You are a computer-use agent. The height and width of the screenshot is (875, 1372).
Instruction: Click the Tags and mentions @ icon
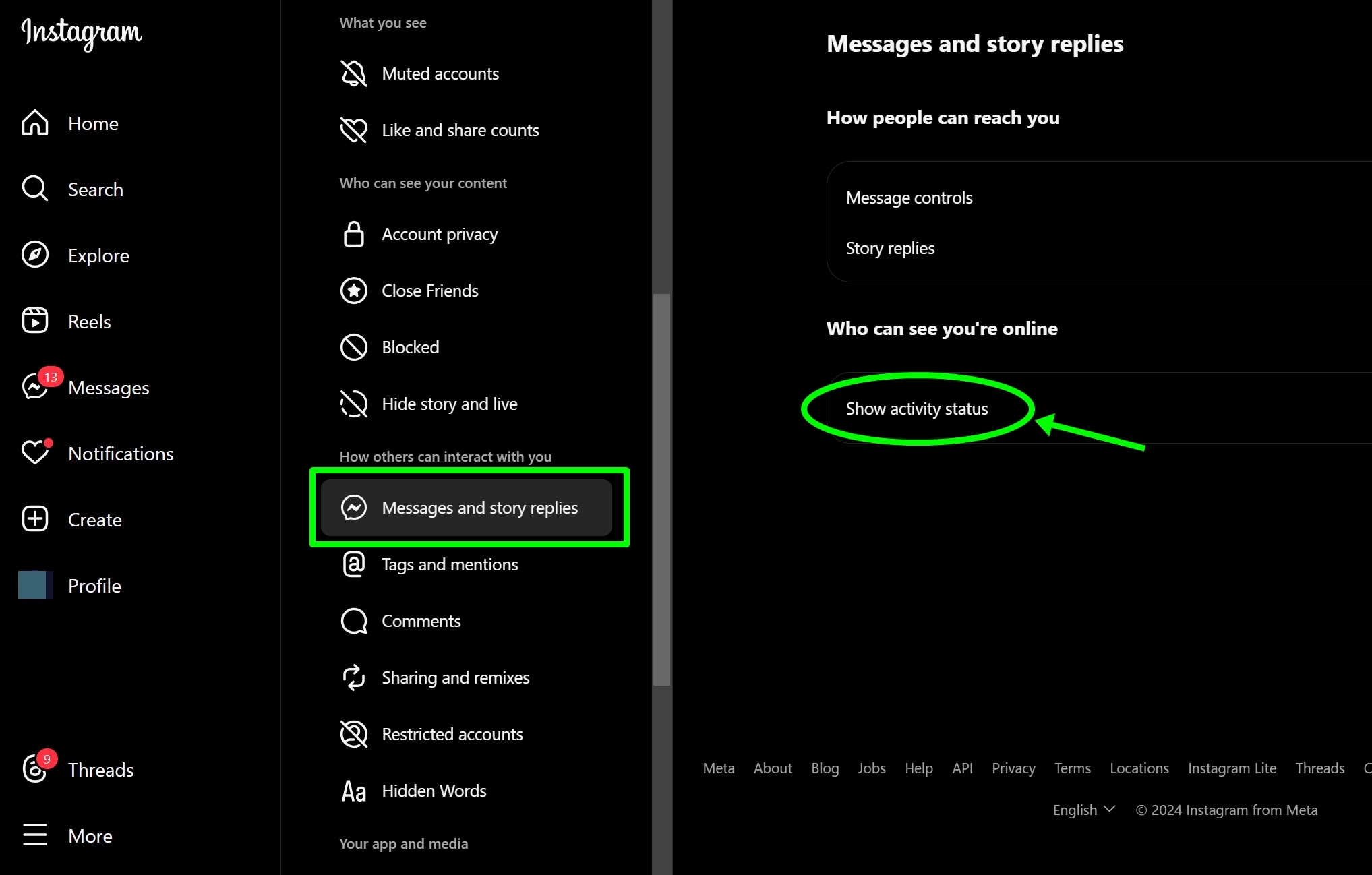tap(354, 564)
